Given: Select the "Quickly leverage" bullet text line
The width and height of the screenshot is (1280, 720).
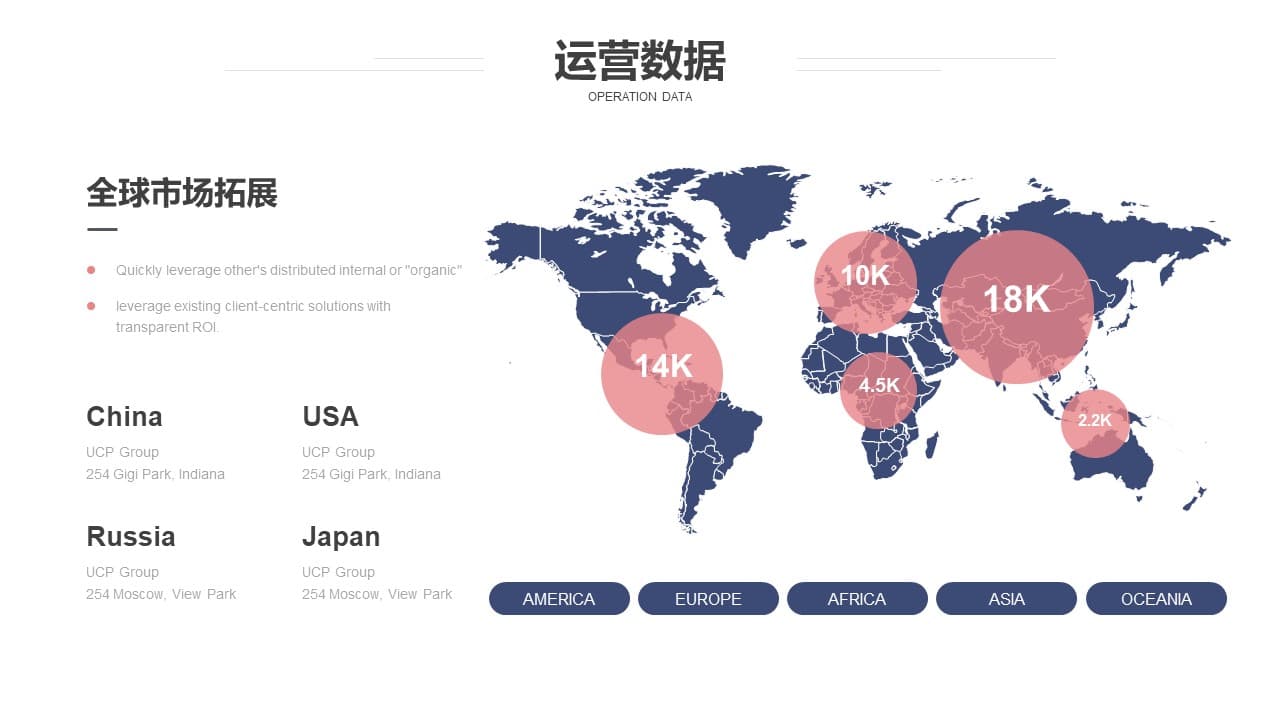Looking at the screenshot, I should tap(289, 270).
